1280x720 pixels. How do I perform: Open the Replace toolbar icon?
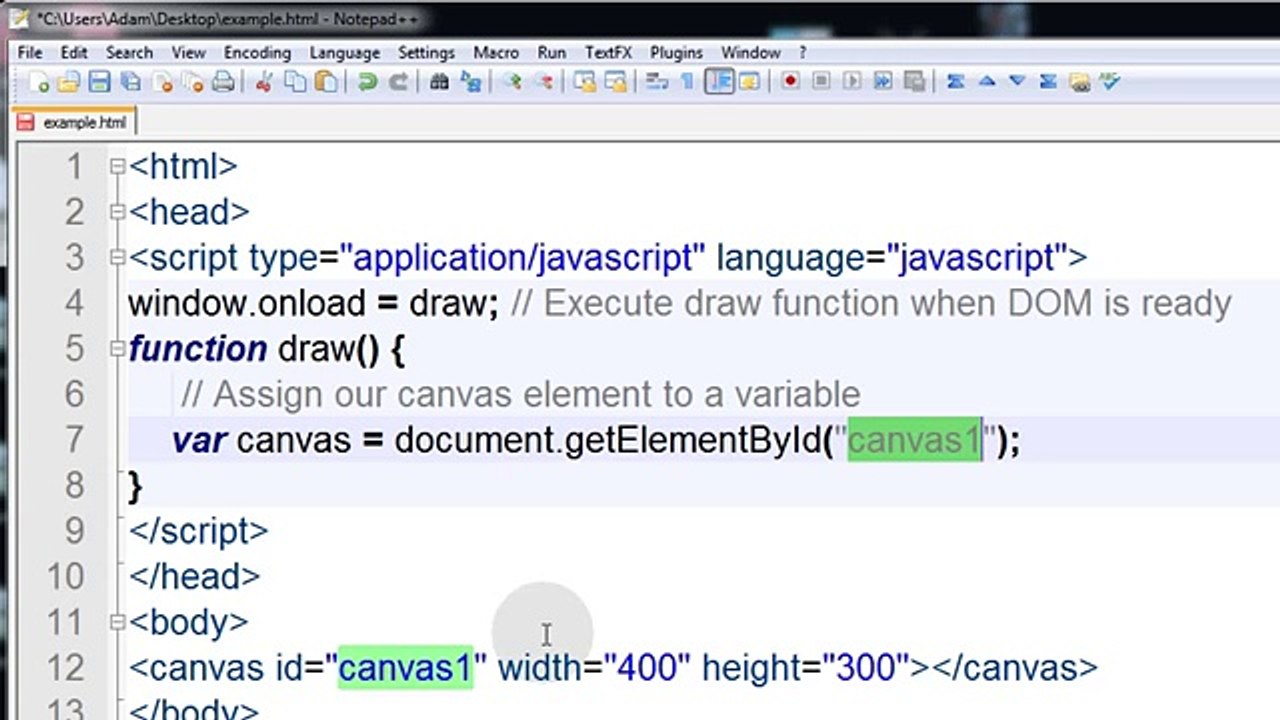470,82
